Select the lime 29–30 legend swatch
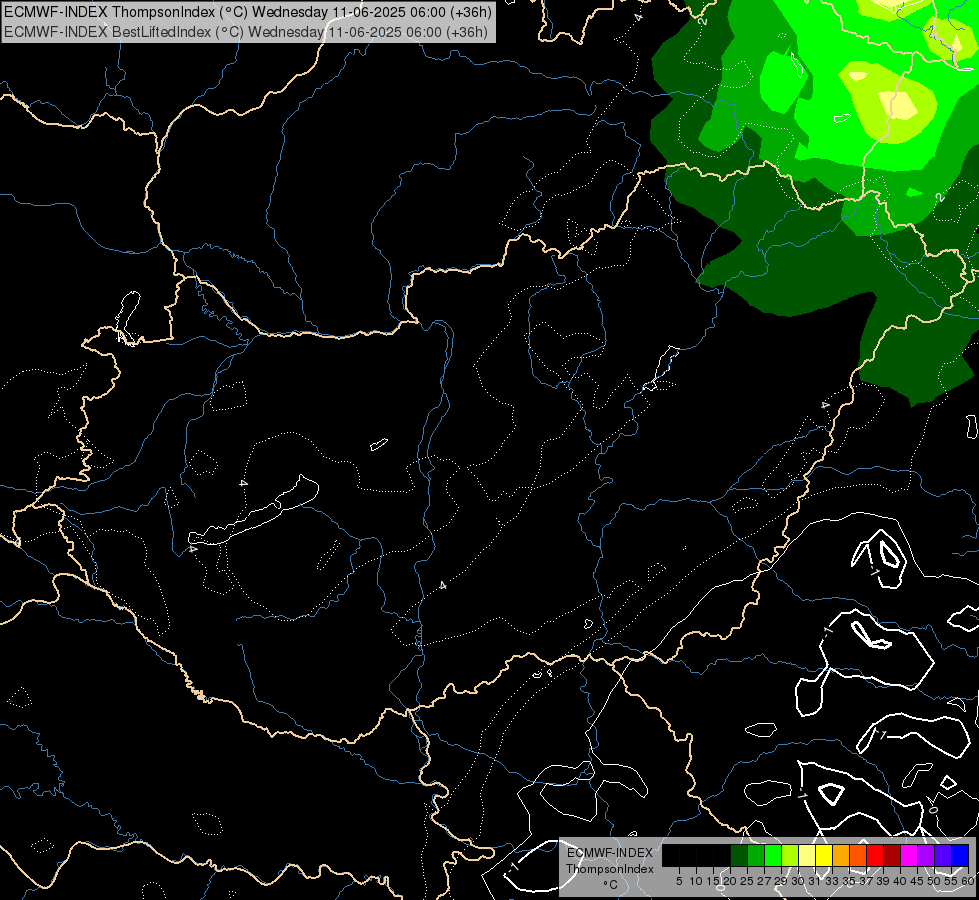The image size is (979, 900). pos(790,855)
